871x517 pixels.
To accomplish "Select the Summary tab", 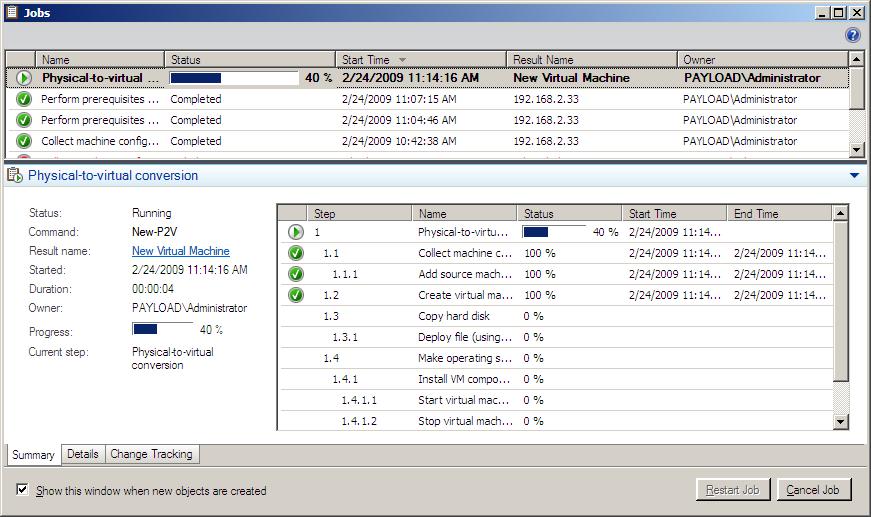I will 33,455.
